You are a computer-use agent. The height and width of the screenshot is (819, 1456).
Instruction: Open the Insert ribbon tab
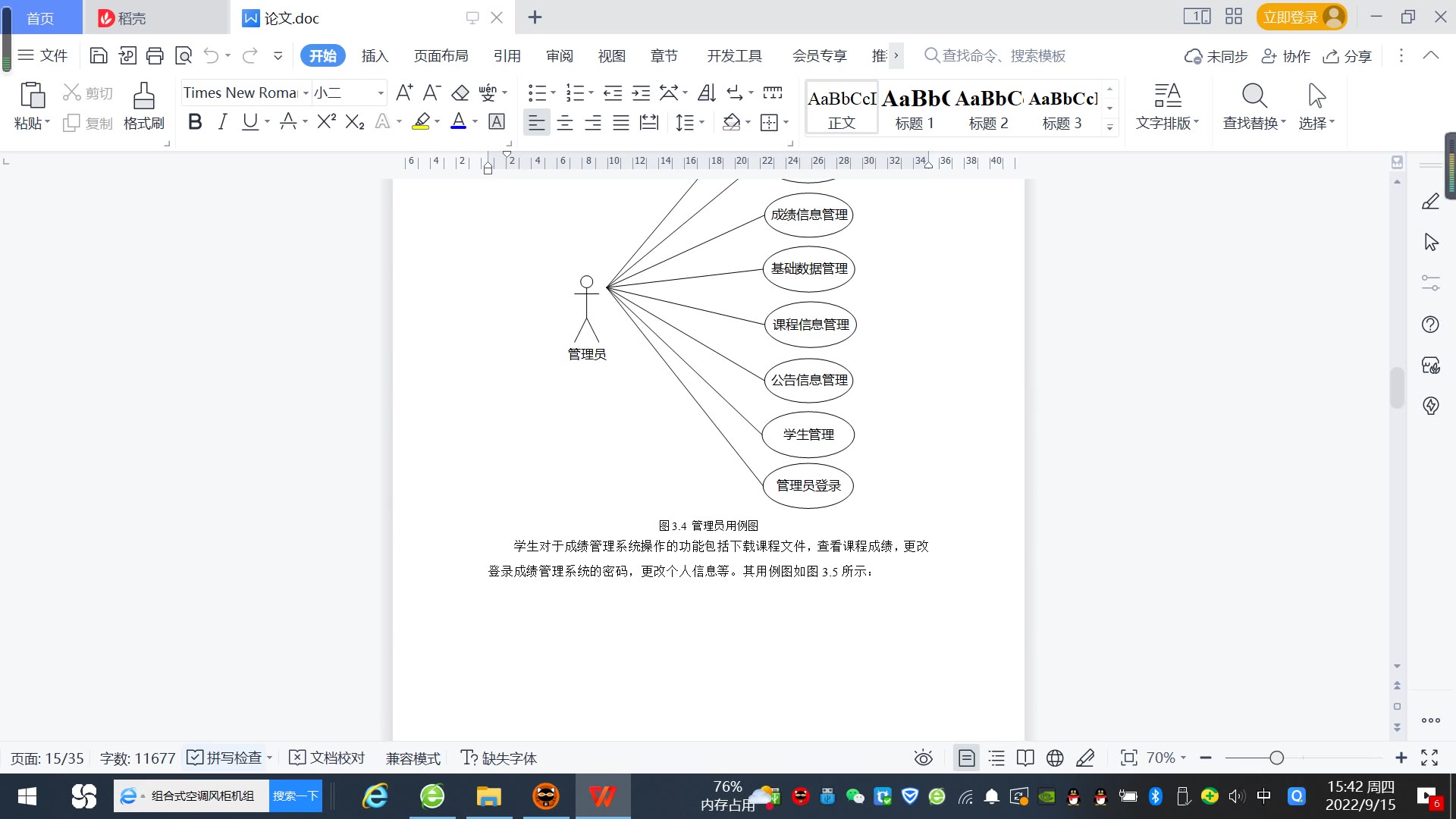tap(375, 55)
